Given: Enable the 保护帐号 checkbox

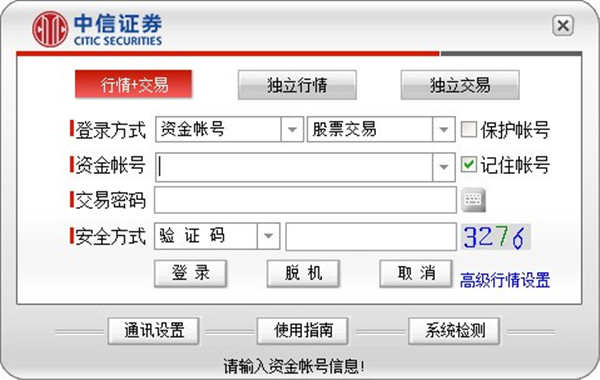Looking at the screenshot, I should [x=469, y=129].
